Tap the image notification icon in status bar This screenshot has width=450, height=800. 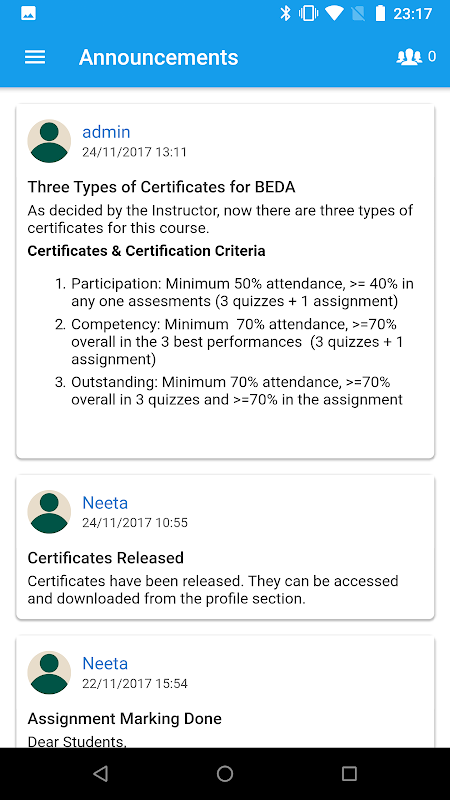pos(29,14)
